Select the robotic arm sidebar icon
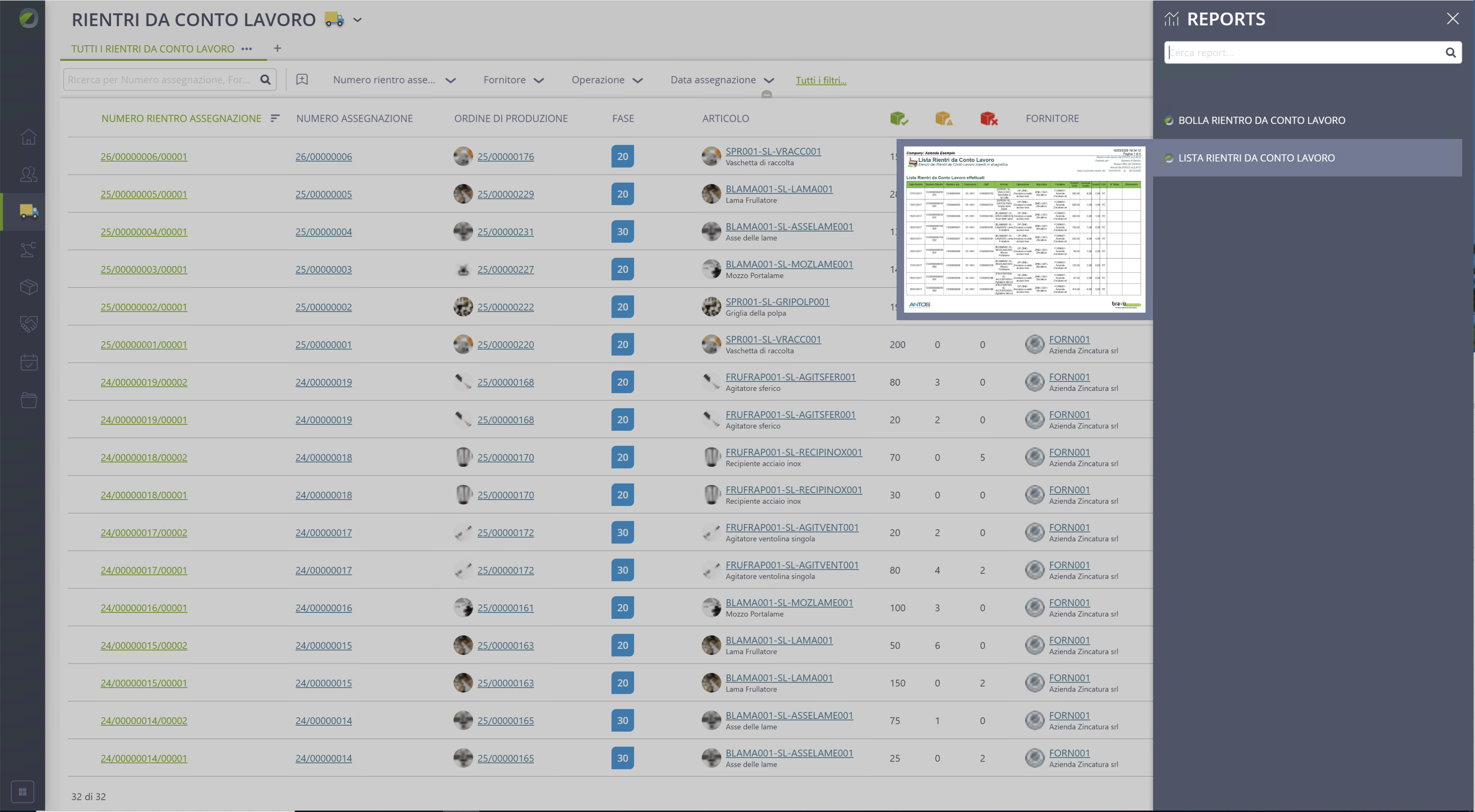This screenshot has width=1475, height=812. point(29,249)
